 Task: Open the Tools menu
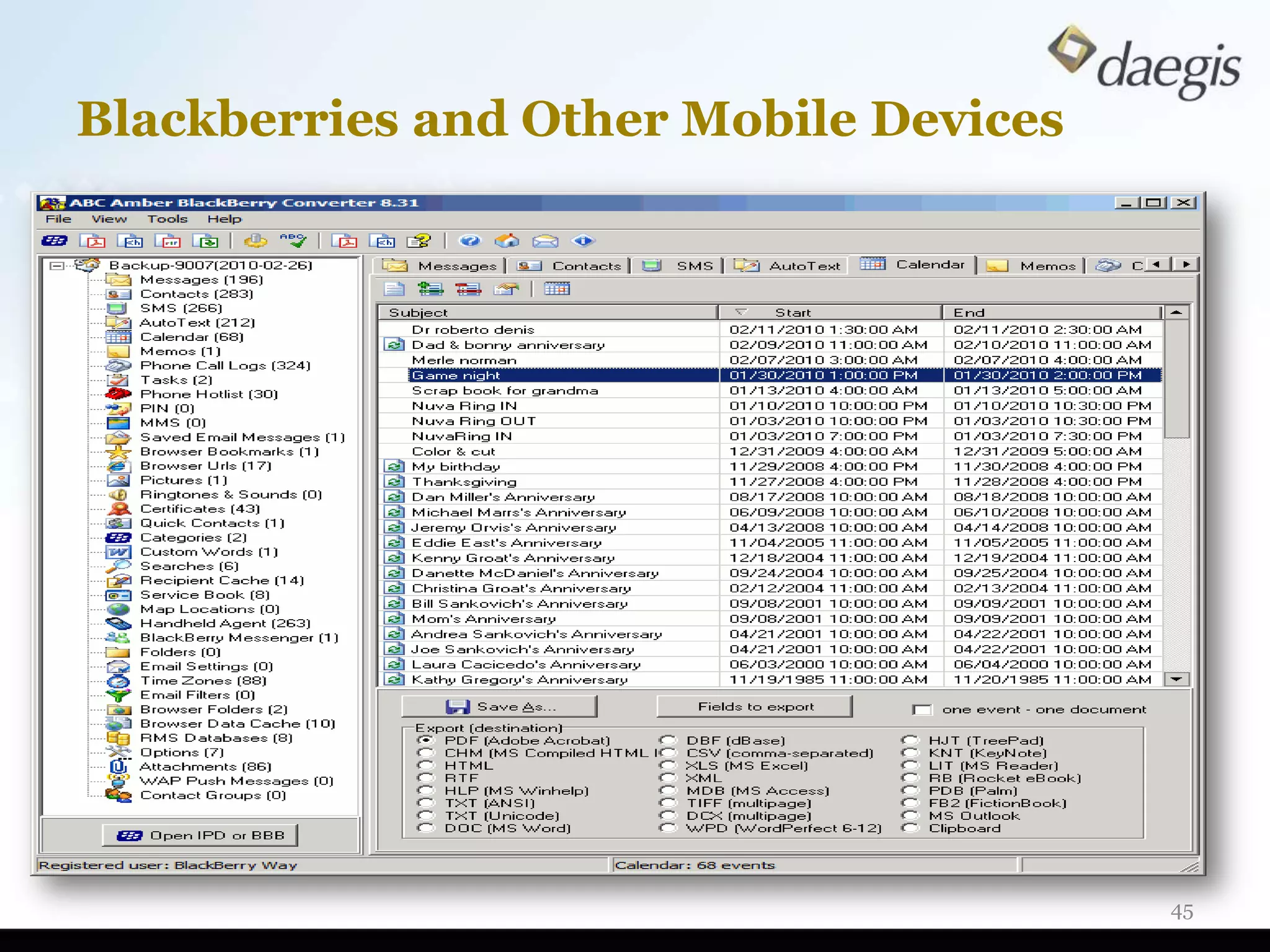pyautogui.click(x=167, y=219)
